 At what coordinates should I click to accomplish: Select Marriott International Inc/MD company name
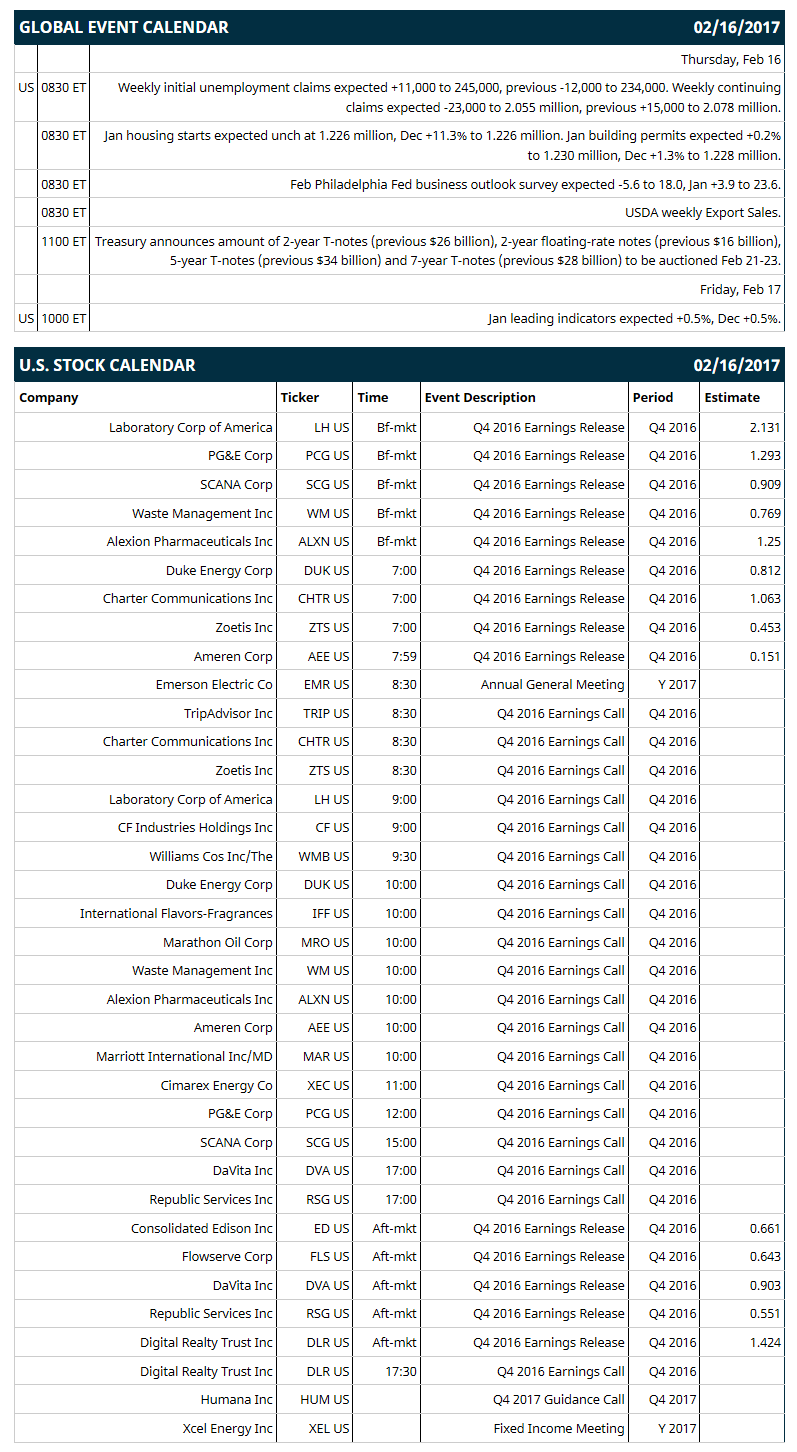point(184,1056)
